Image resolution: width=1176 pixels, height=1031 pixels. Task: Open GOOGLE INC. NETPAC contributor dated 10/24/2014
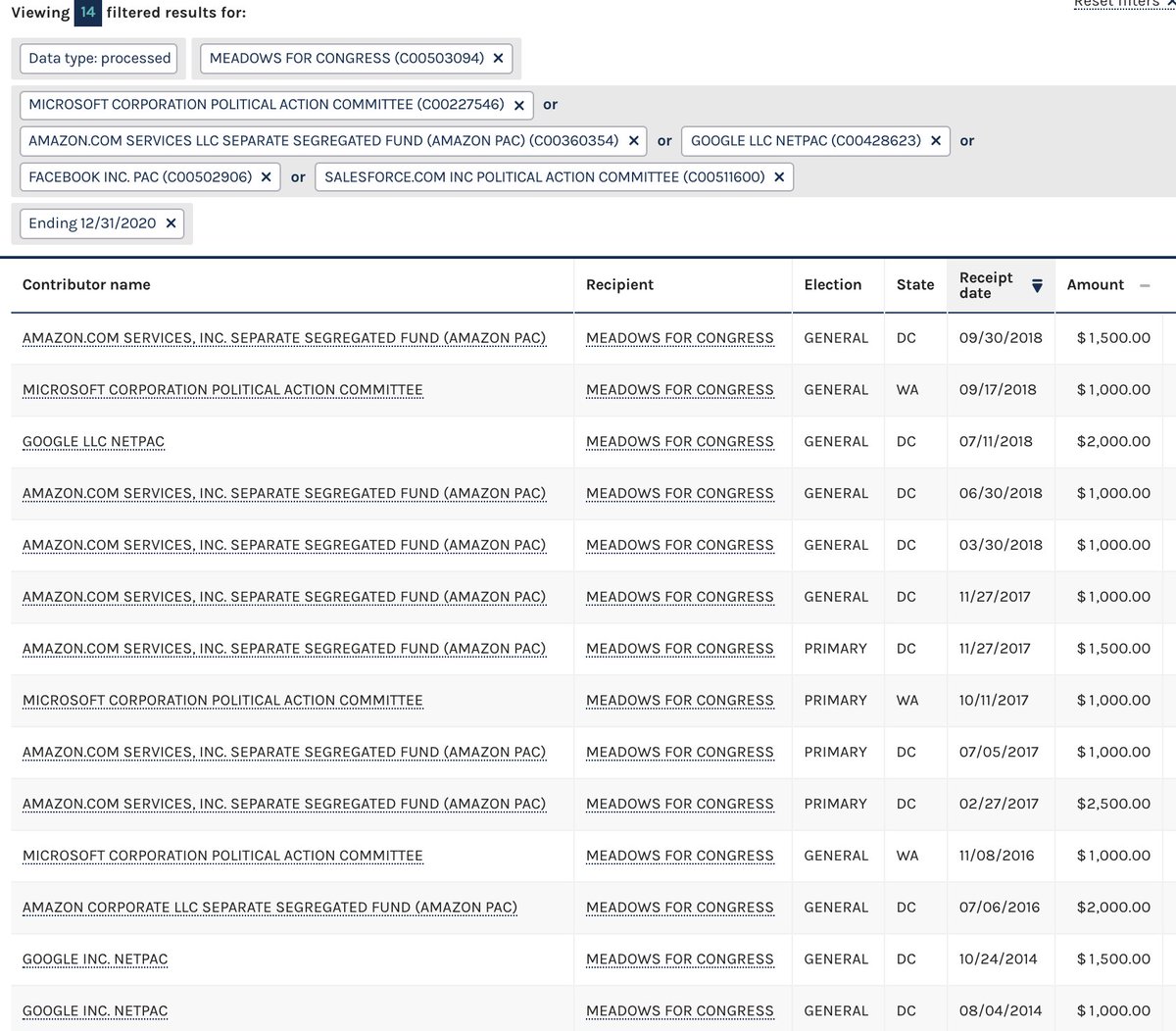pos(95,959)
